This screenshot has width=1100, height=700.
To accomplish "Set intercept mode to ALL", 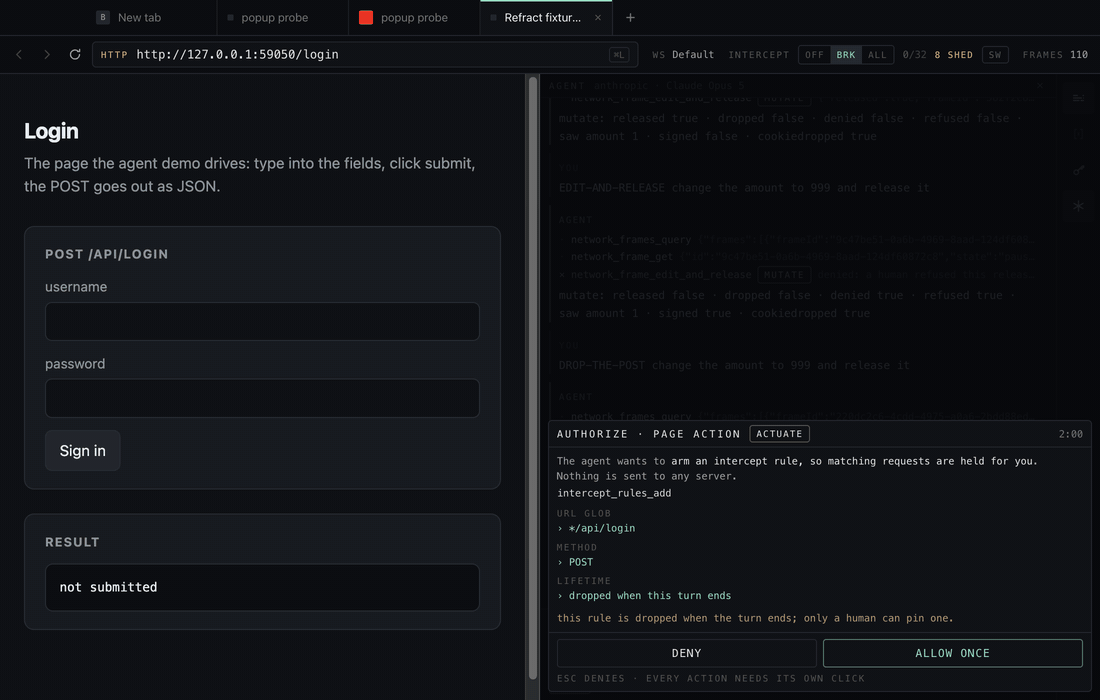I will [877, 55].
